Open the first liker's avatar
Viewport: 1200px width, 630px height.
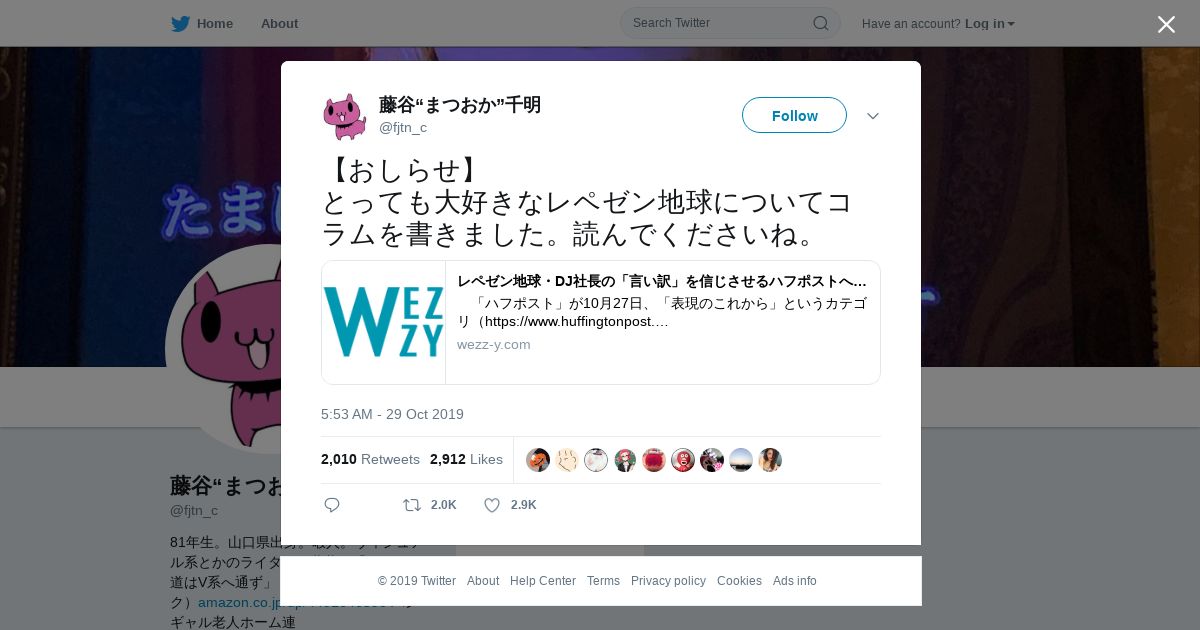click(538, 460)
